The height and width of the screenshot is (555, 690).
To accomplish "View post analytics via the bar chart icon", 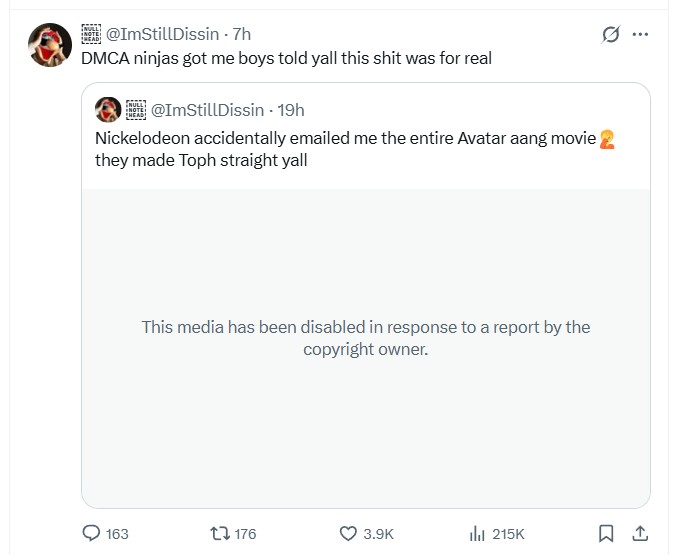I will pos(477,533).
